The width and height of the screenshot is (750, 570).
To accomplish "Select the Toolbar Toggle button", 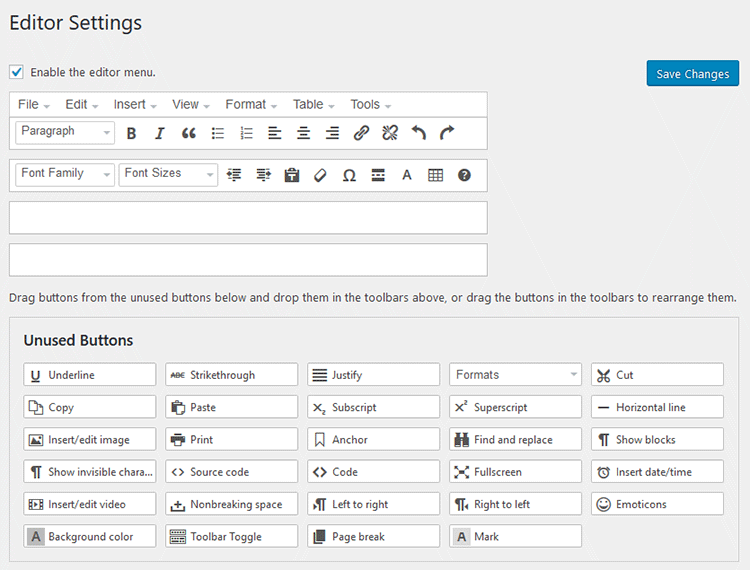I will coord(232,536).
